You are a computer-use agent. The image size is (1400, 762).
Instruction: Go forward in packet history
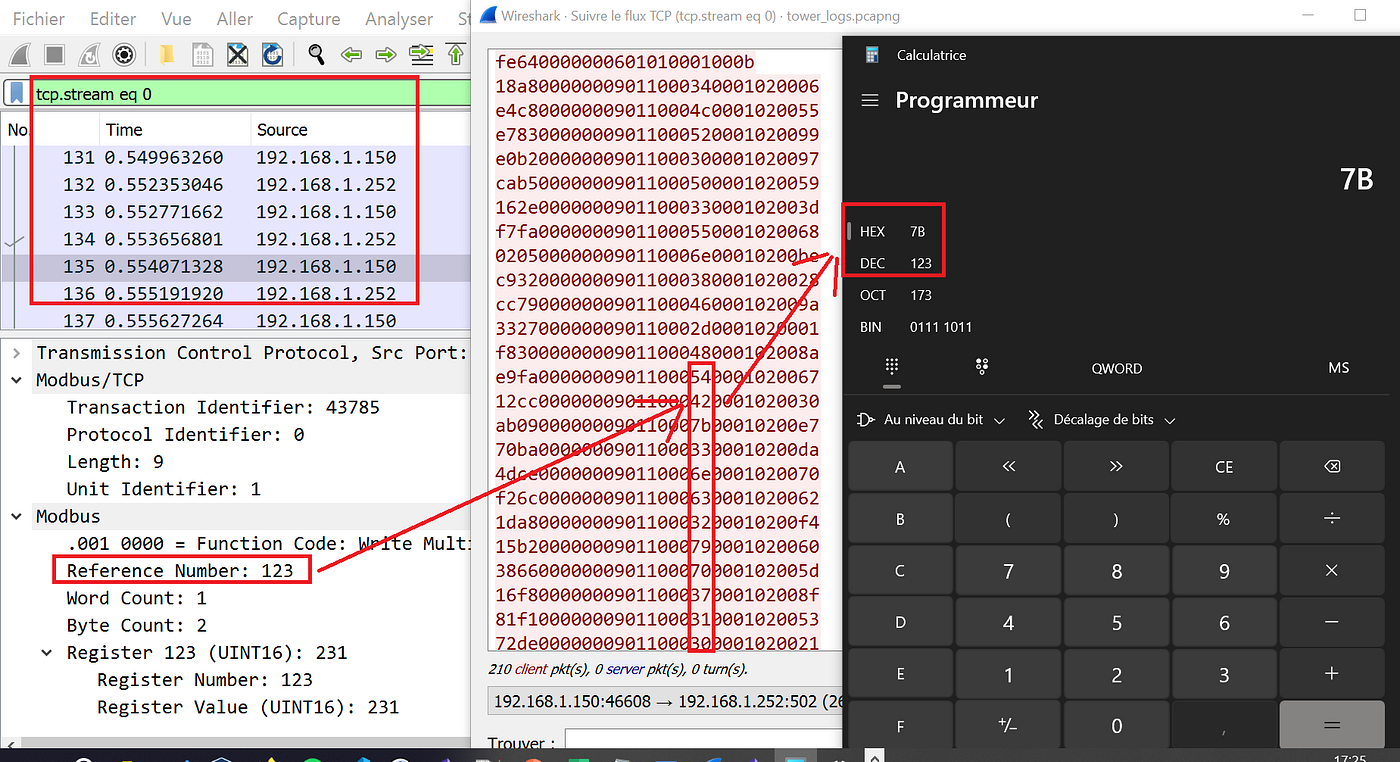385,54
